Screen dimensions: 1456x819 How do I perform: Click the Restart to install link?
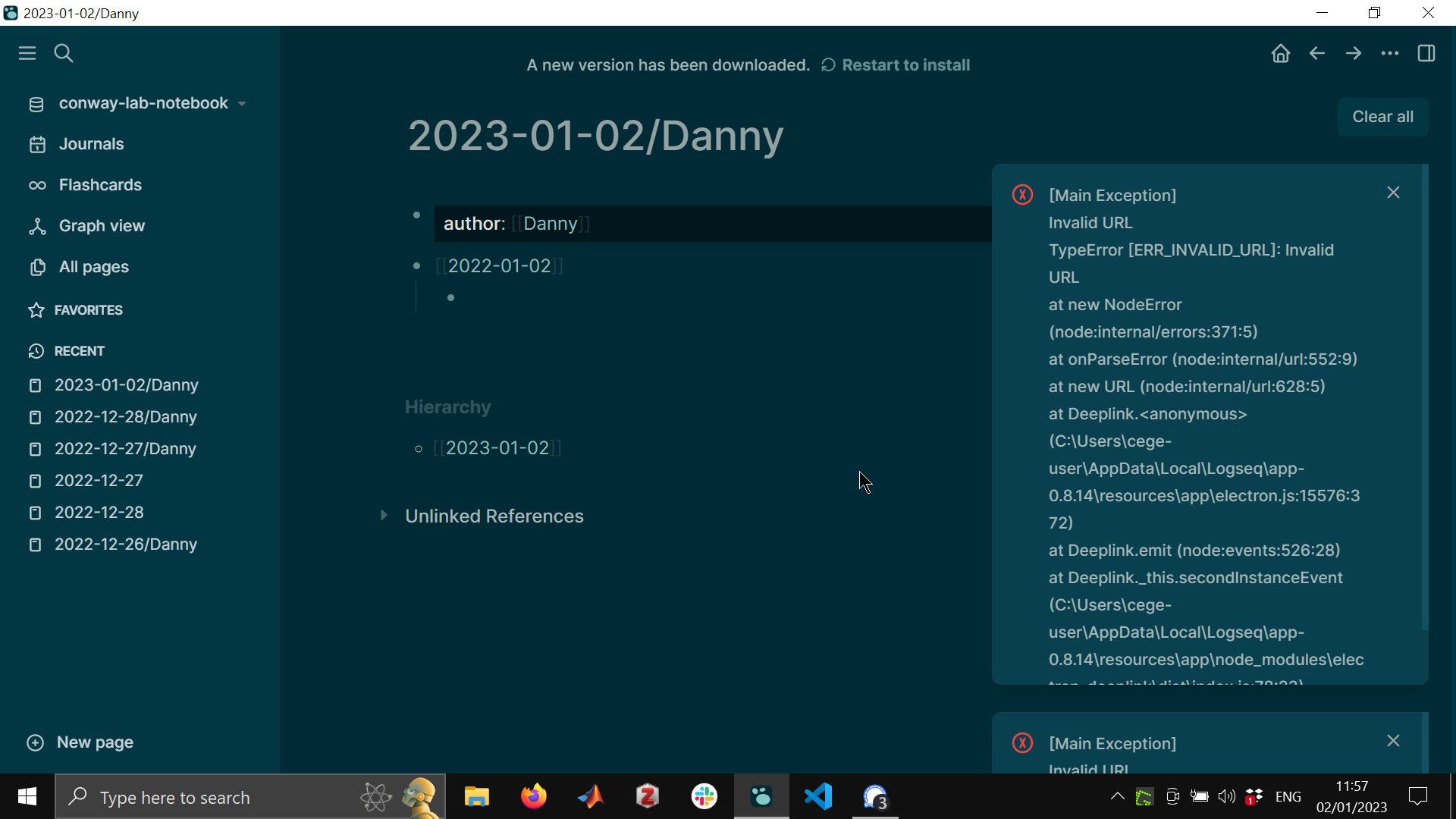906,65
